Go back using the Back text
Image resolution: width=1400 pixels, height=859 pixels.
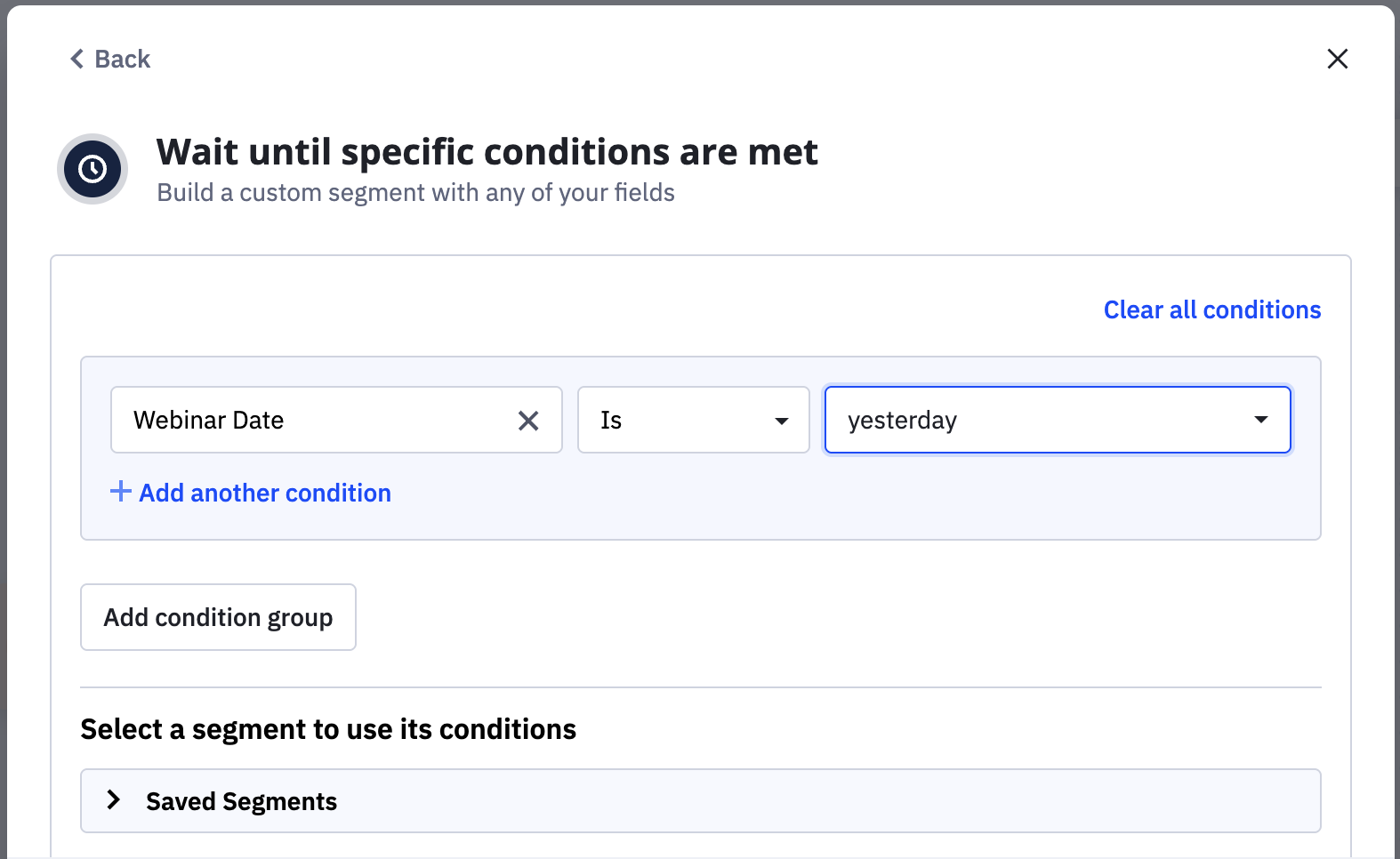pyautogui.click(x=123, y=59)
